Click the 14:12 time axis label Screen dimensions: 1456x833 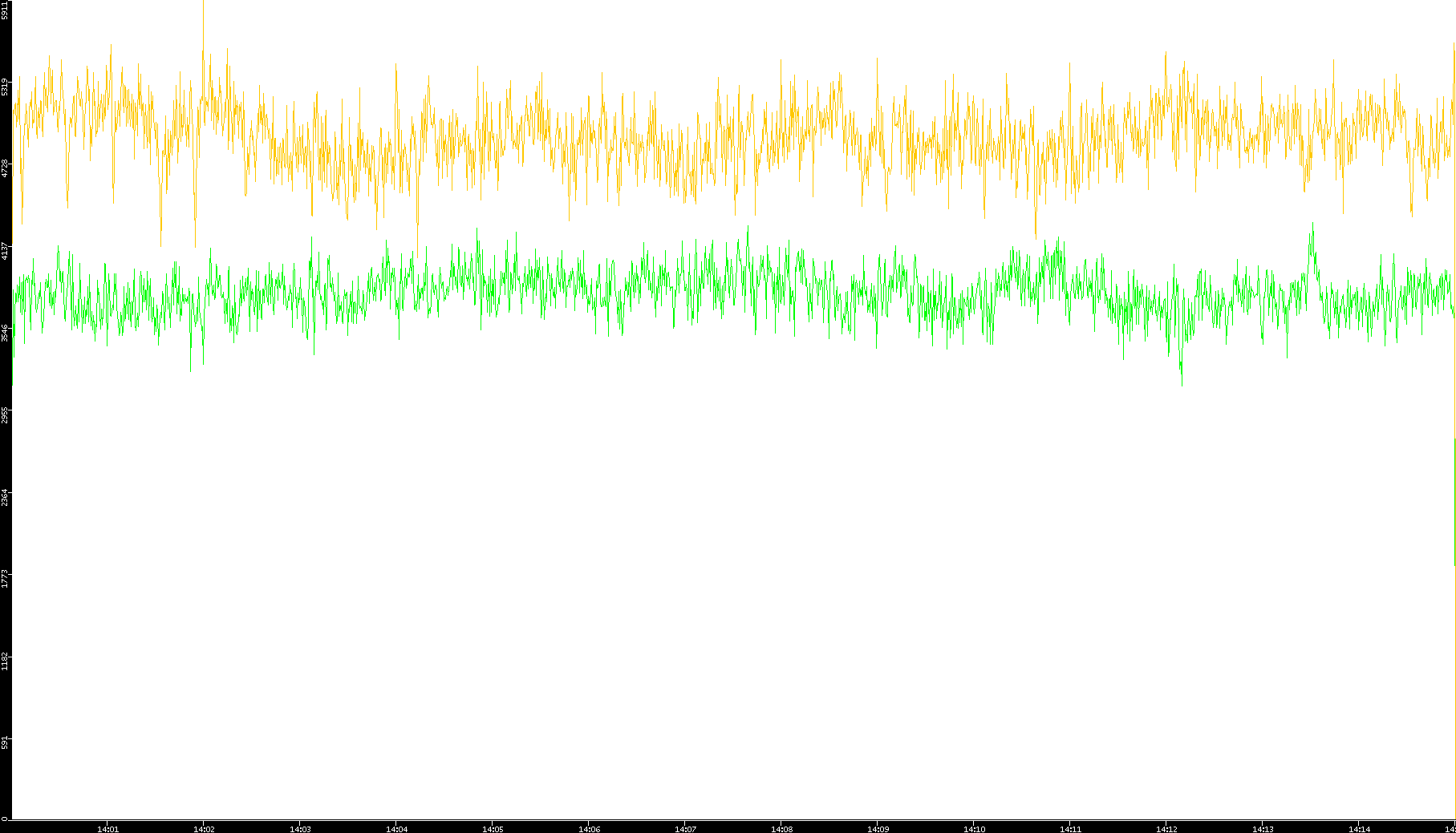point(1166,829)
